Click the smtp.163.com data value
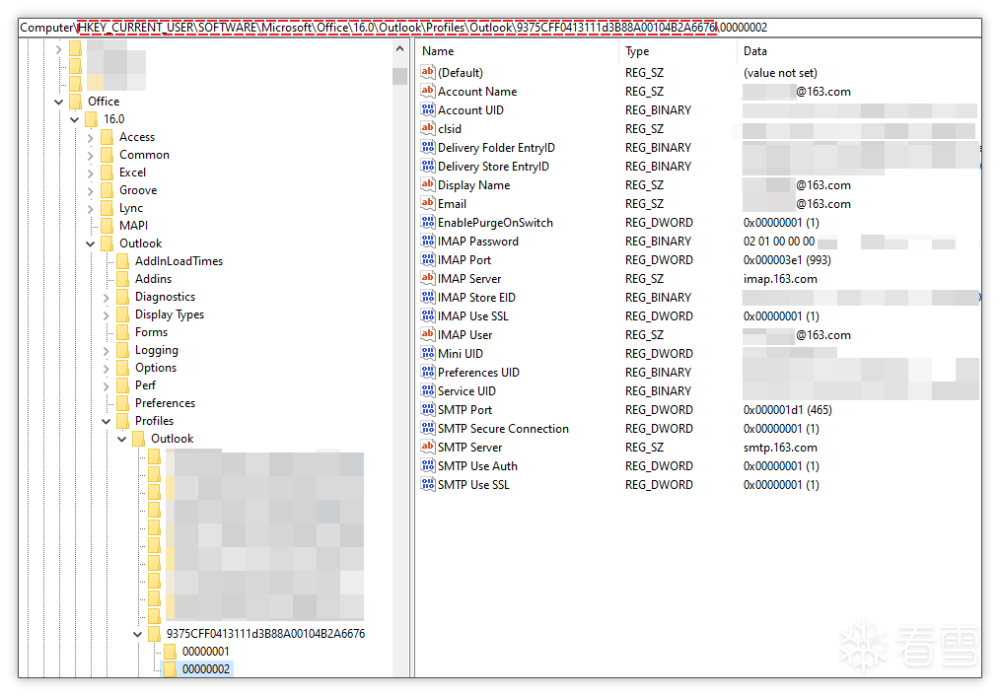This screenshot has height=696, width=1000. click(780, 447)
